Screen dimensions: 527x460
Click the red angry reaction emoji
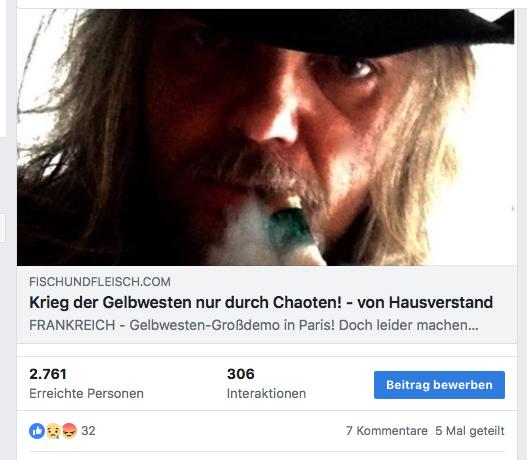click(x=69, y=431)
